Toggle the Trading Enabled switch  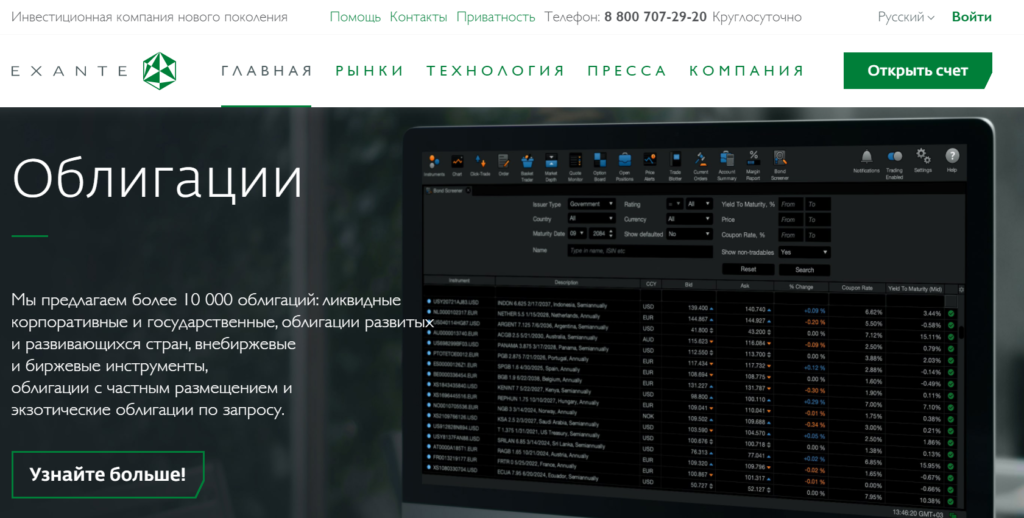895,157
